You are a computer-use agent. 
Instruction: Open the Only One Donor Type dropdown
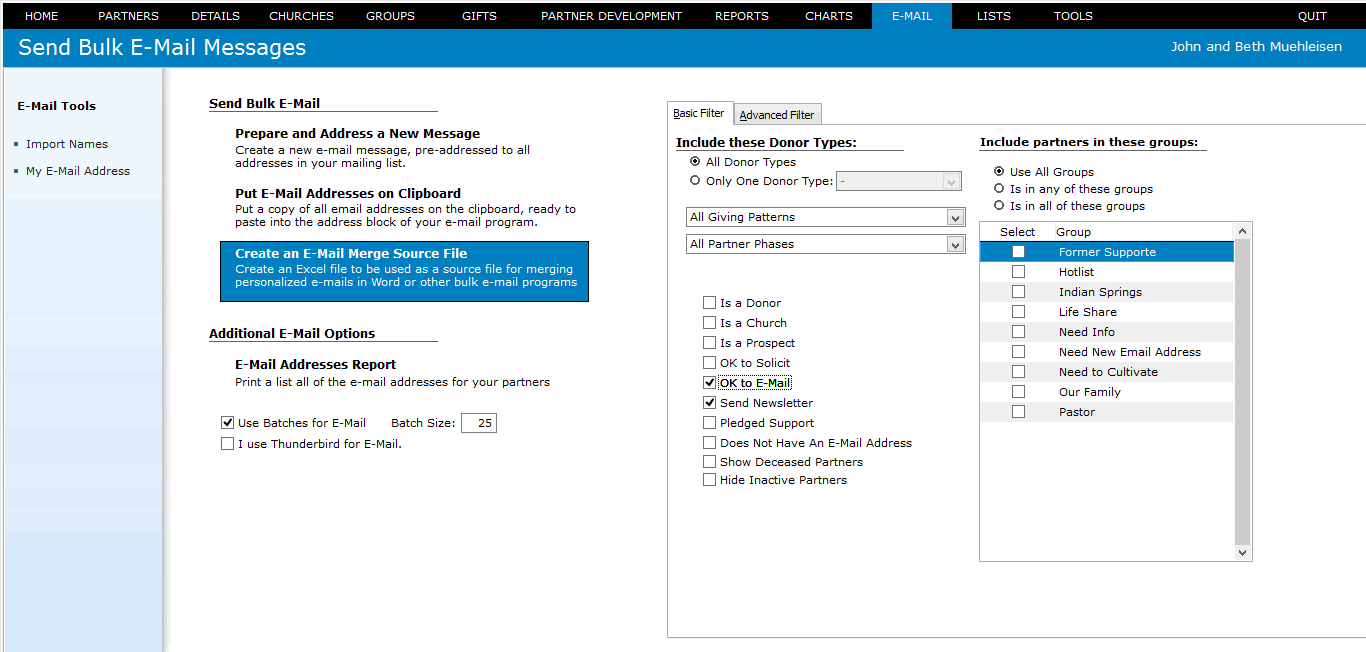click(899, 181)
